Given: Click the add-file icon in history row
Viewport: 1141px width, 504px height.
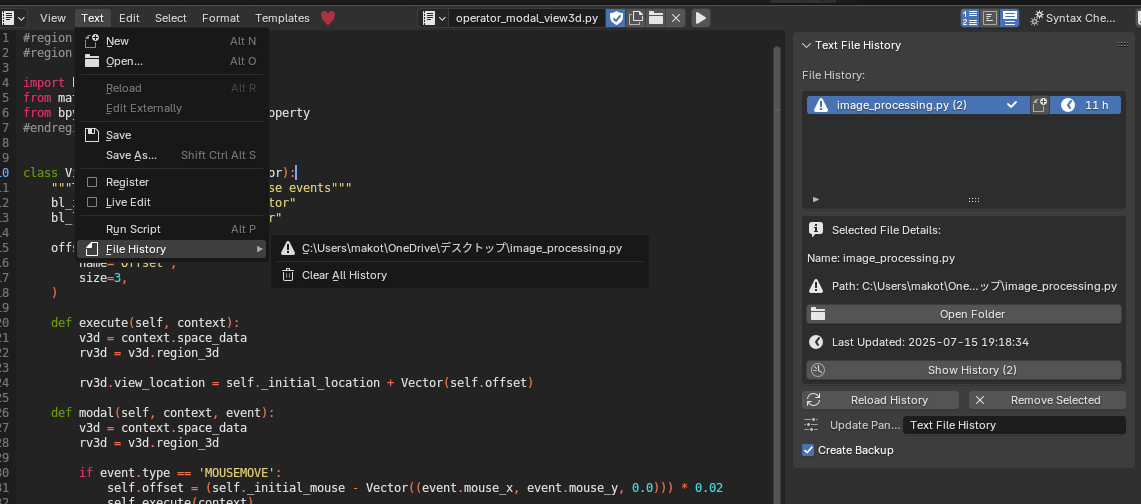Looking at the screenshot, I should [x=1039, y=105].
